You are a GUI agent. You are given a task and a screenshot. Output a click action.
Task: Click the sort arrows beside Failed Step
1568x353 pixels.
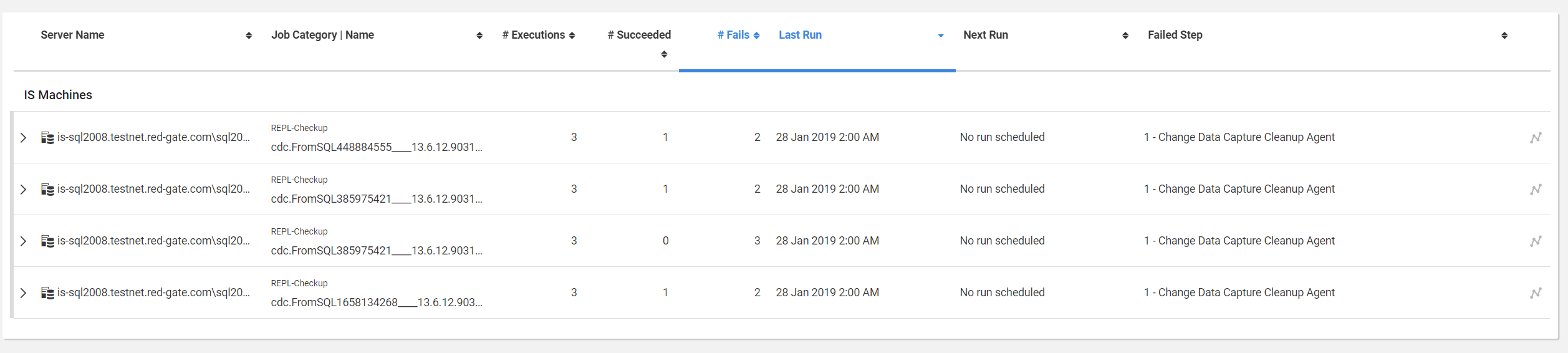point(1504,36)
